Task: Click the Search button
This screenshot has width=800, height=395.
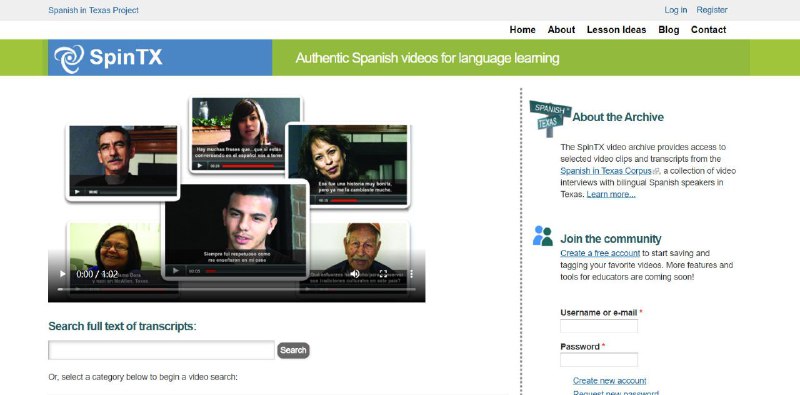Action: 293,350
